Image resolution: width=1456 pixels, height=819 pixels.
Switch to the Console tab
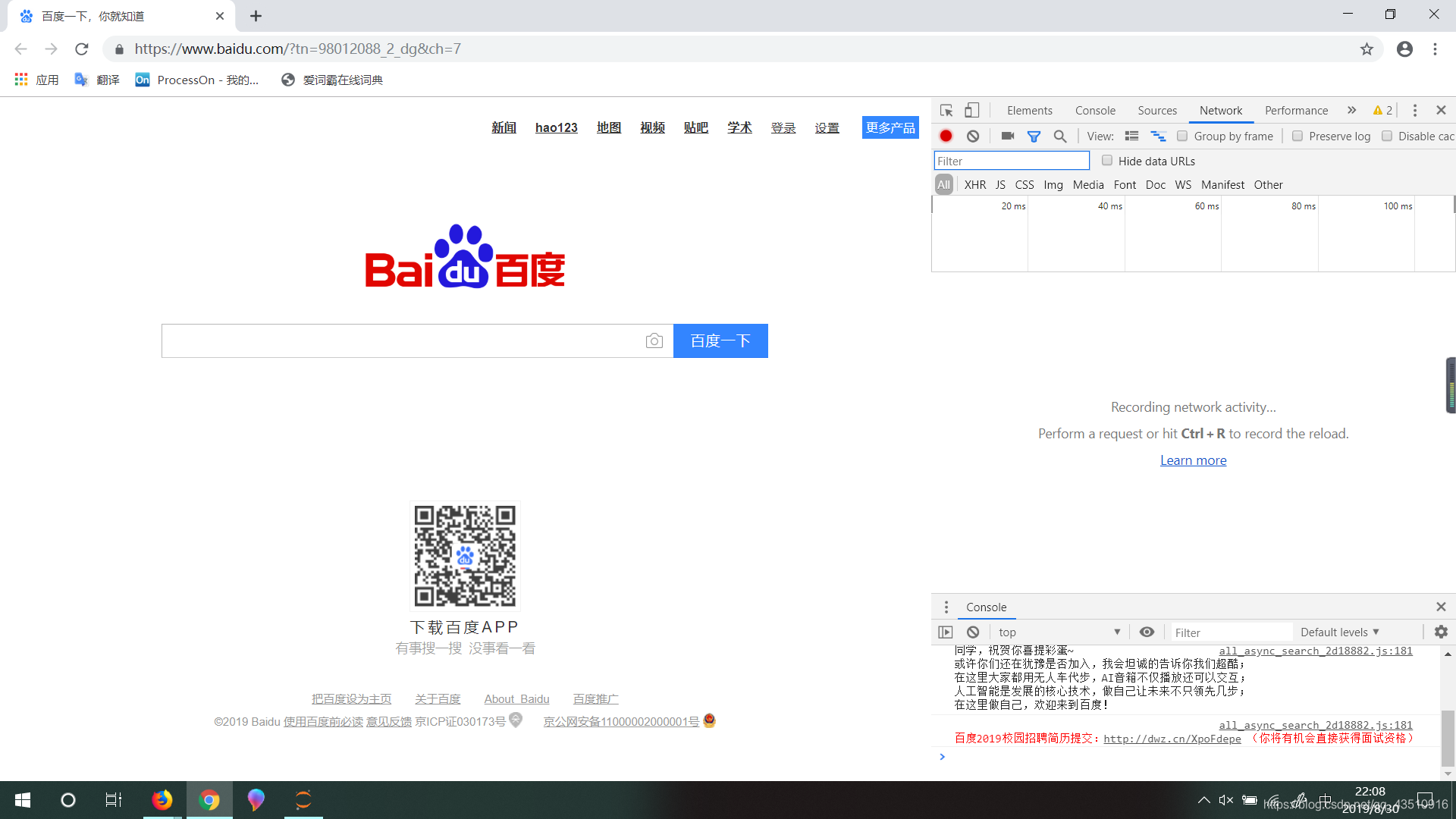pos(1095,111)
